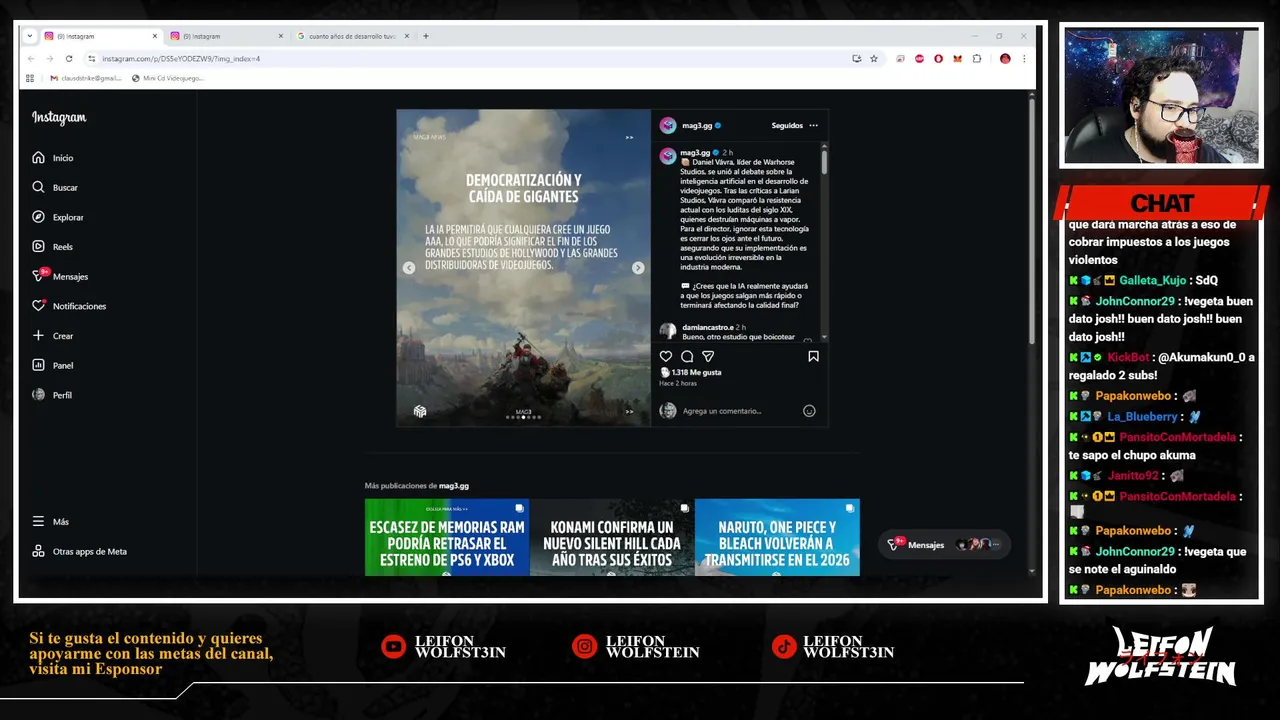Open damiancastro.e commenter profile

tap(707, 327)
